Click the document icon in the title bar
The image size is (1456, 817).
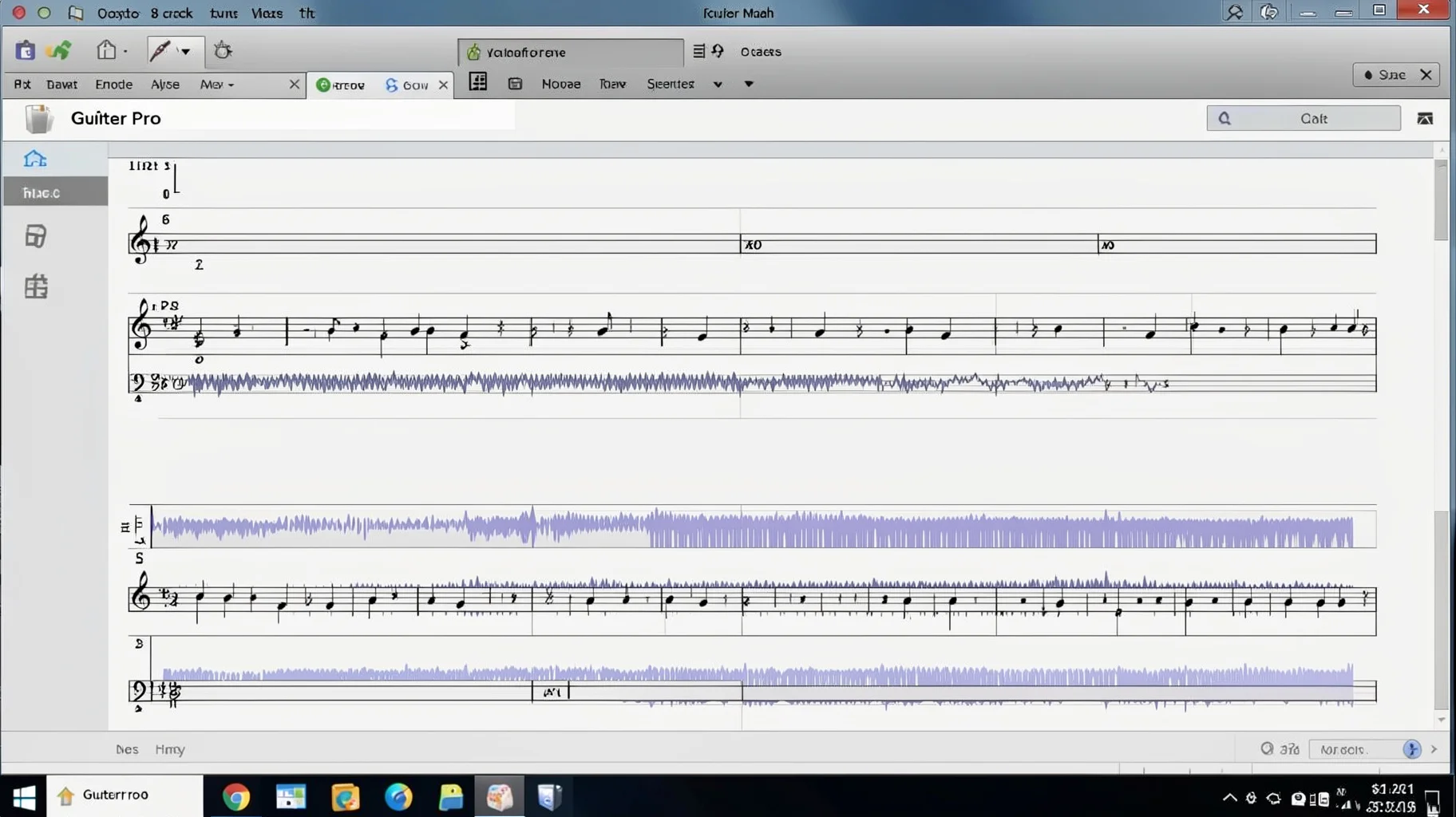[75, 13]
